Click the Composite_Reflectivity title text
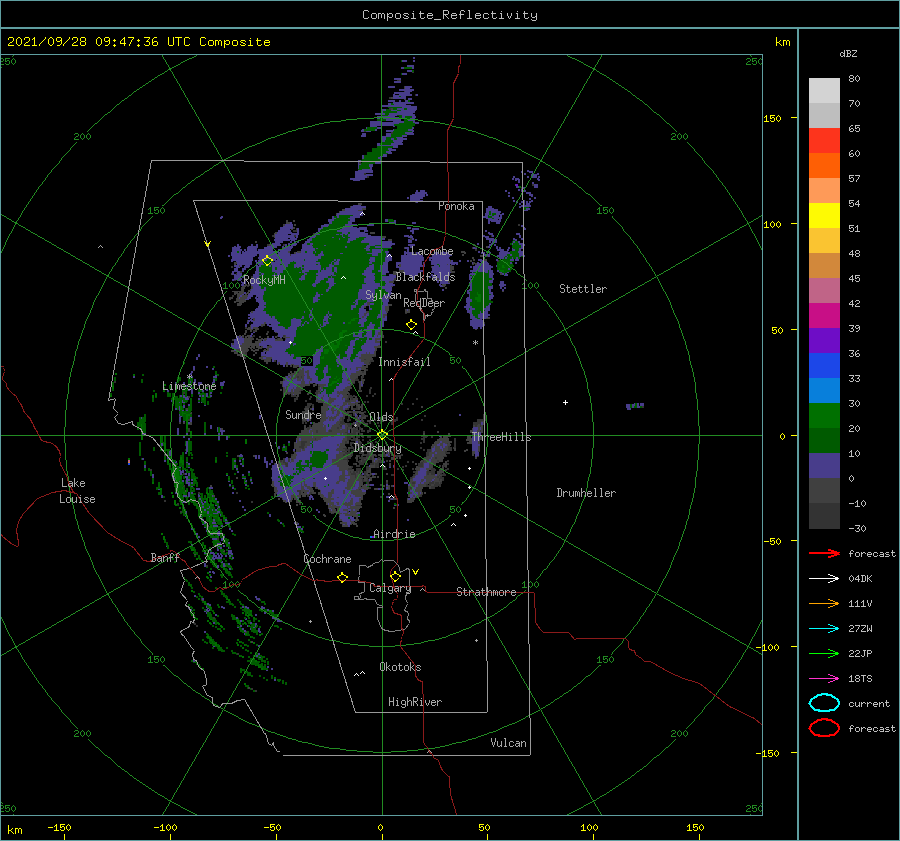 tap(450, 15)
